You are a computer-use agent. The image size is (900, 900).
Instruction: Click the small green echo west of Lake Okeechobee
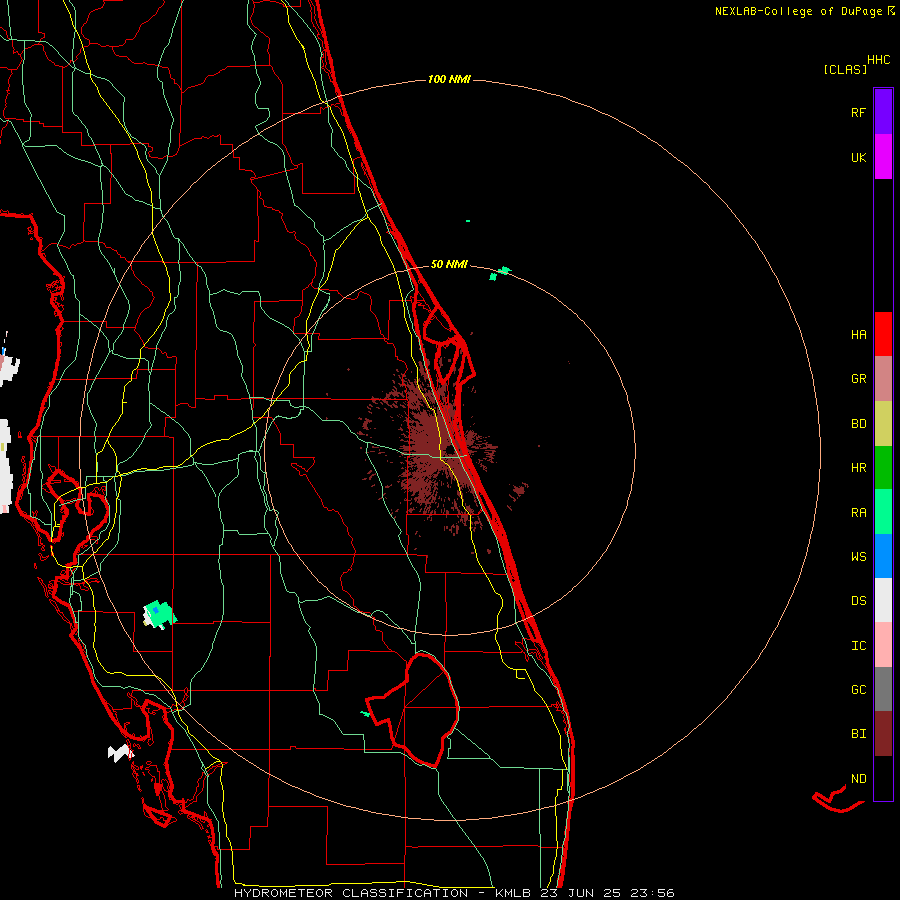[x=365, y=713]
